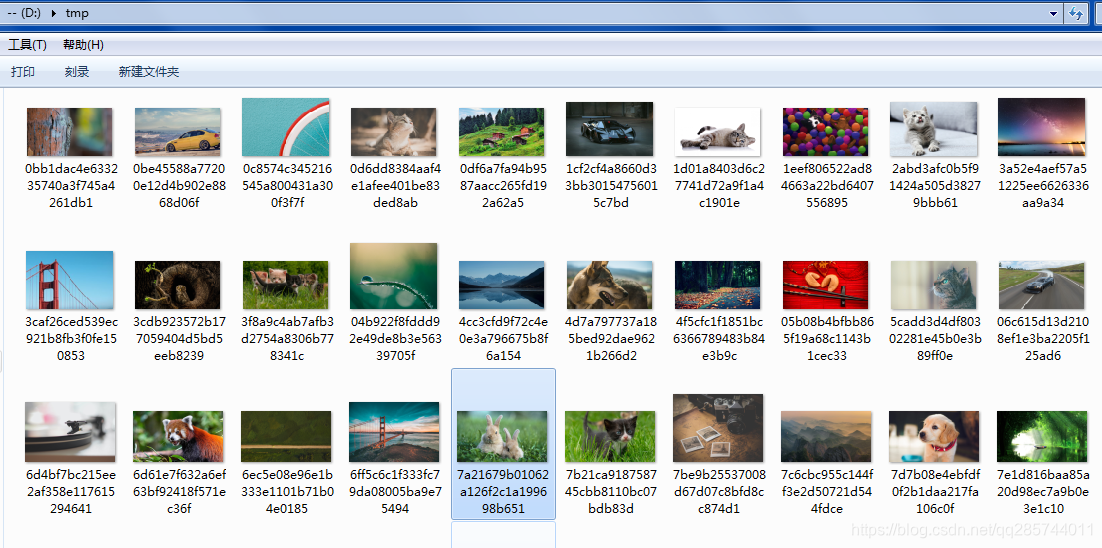Click filename text 3cdb923572b177059404d5bd5eeb8239

click(177, 339)
